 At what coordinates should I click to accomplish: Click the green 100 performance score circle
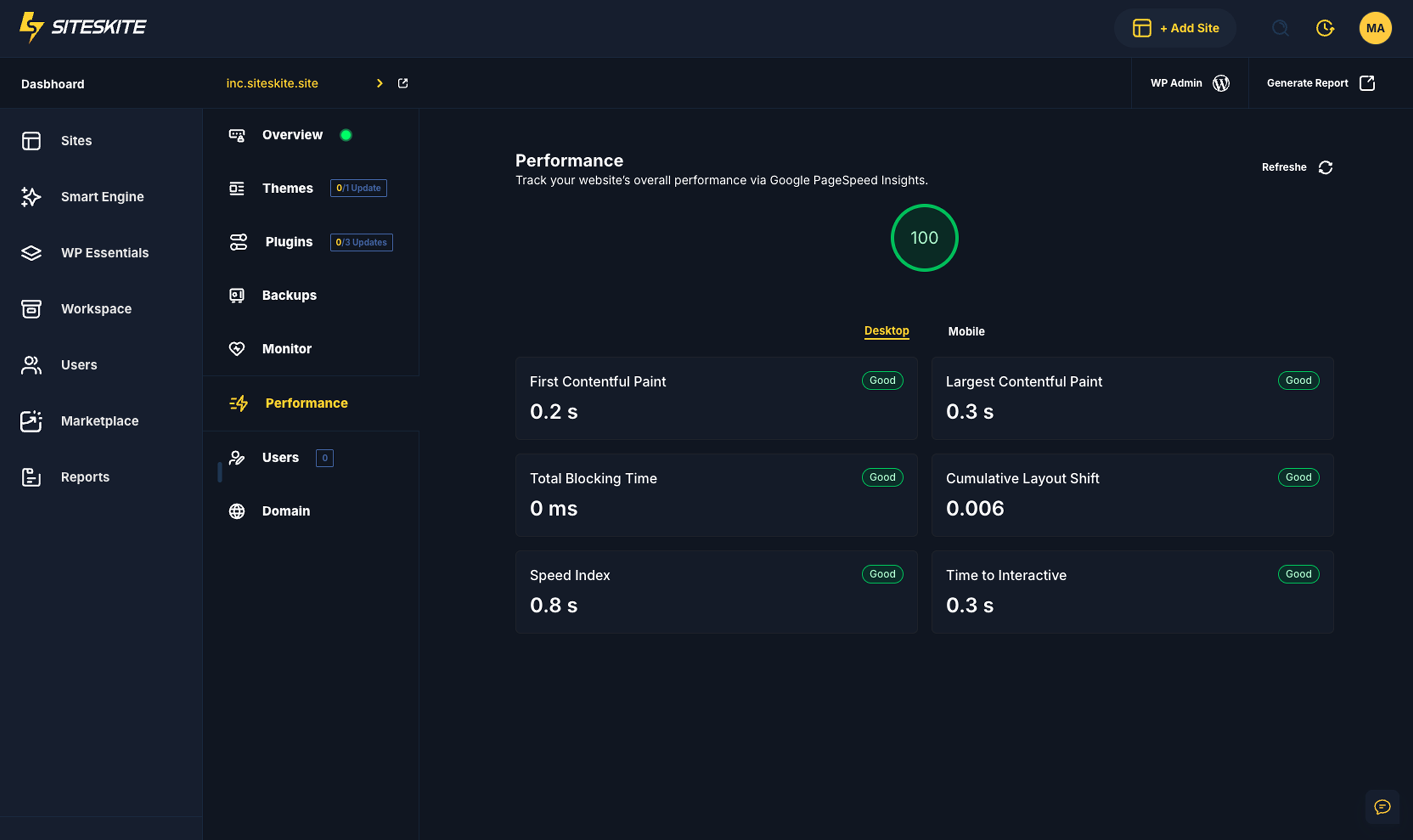pos(924,238)
